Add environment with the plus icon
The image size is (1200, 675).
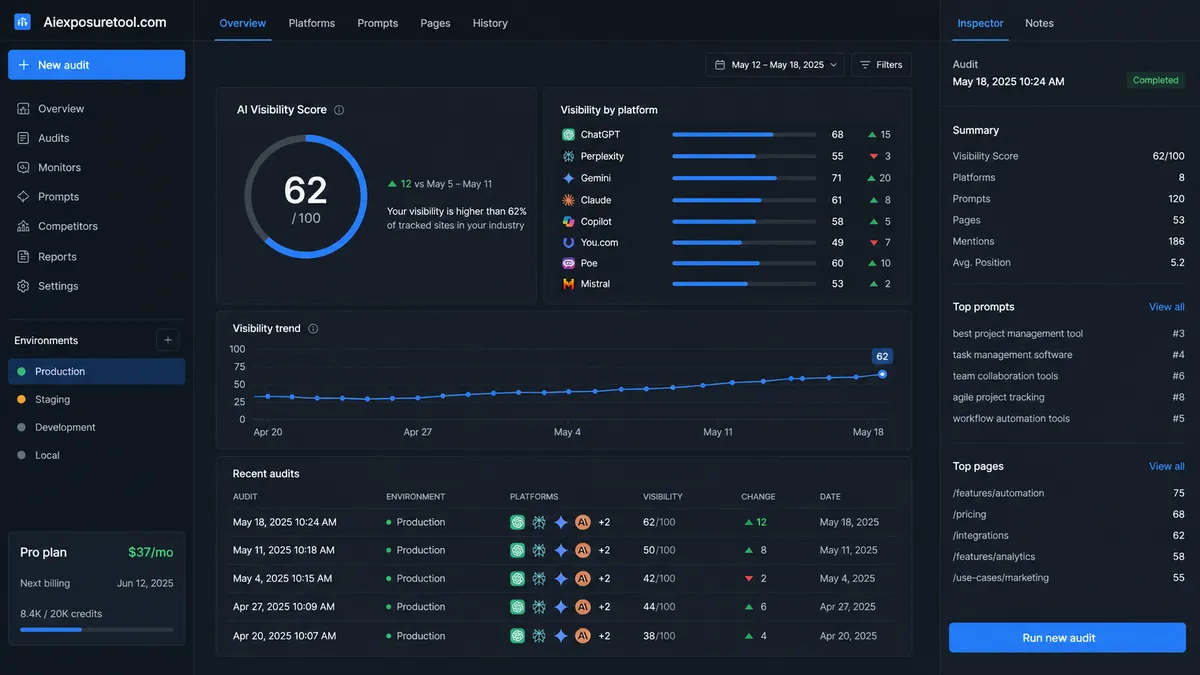[168, 340]
